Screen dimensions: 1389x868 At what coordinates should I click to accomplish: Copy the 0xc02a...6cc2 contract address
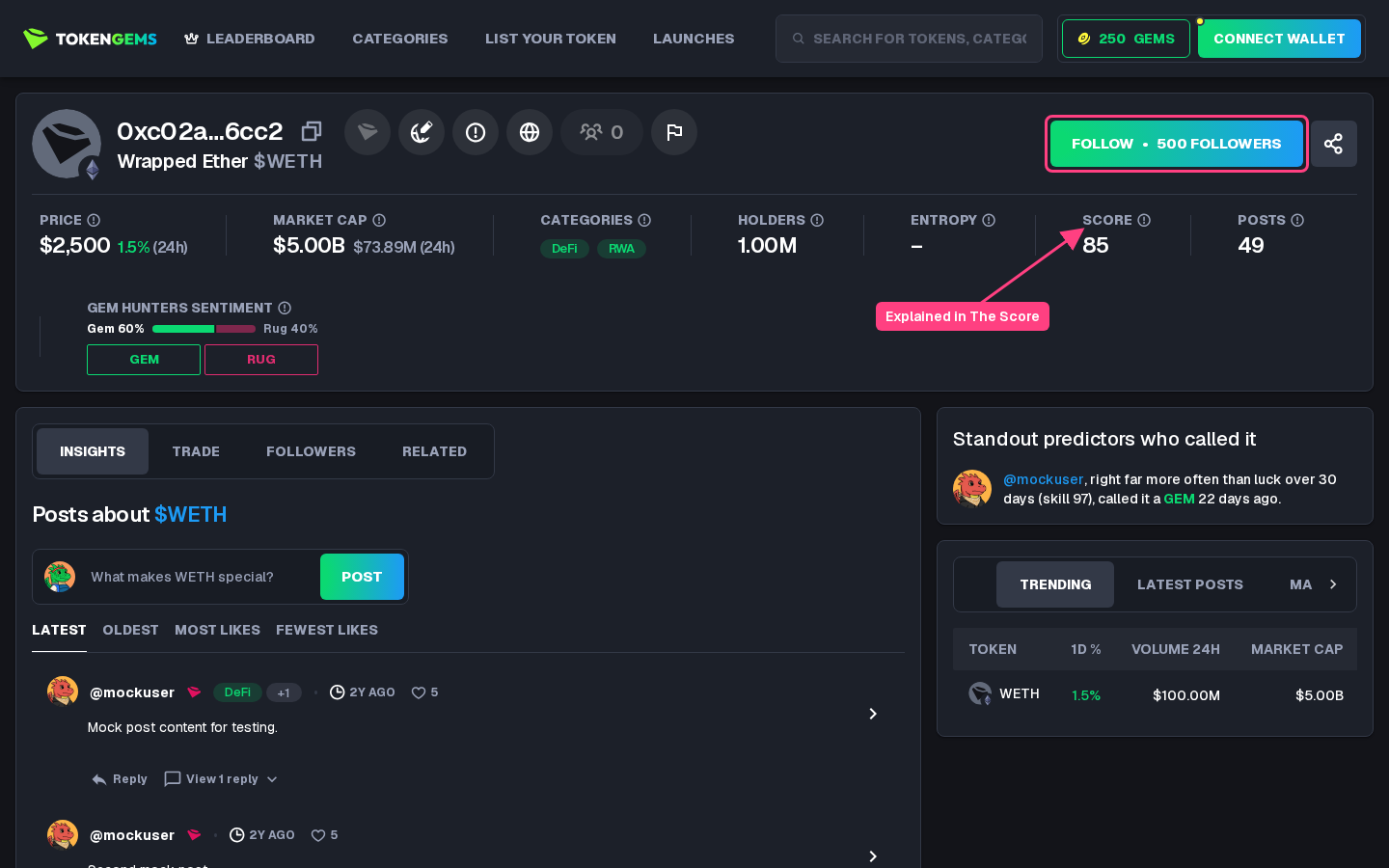click(x=311, y=130)
